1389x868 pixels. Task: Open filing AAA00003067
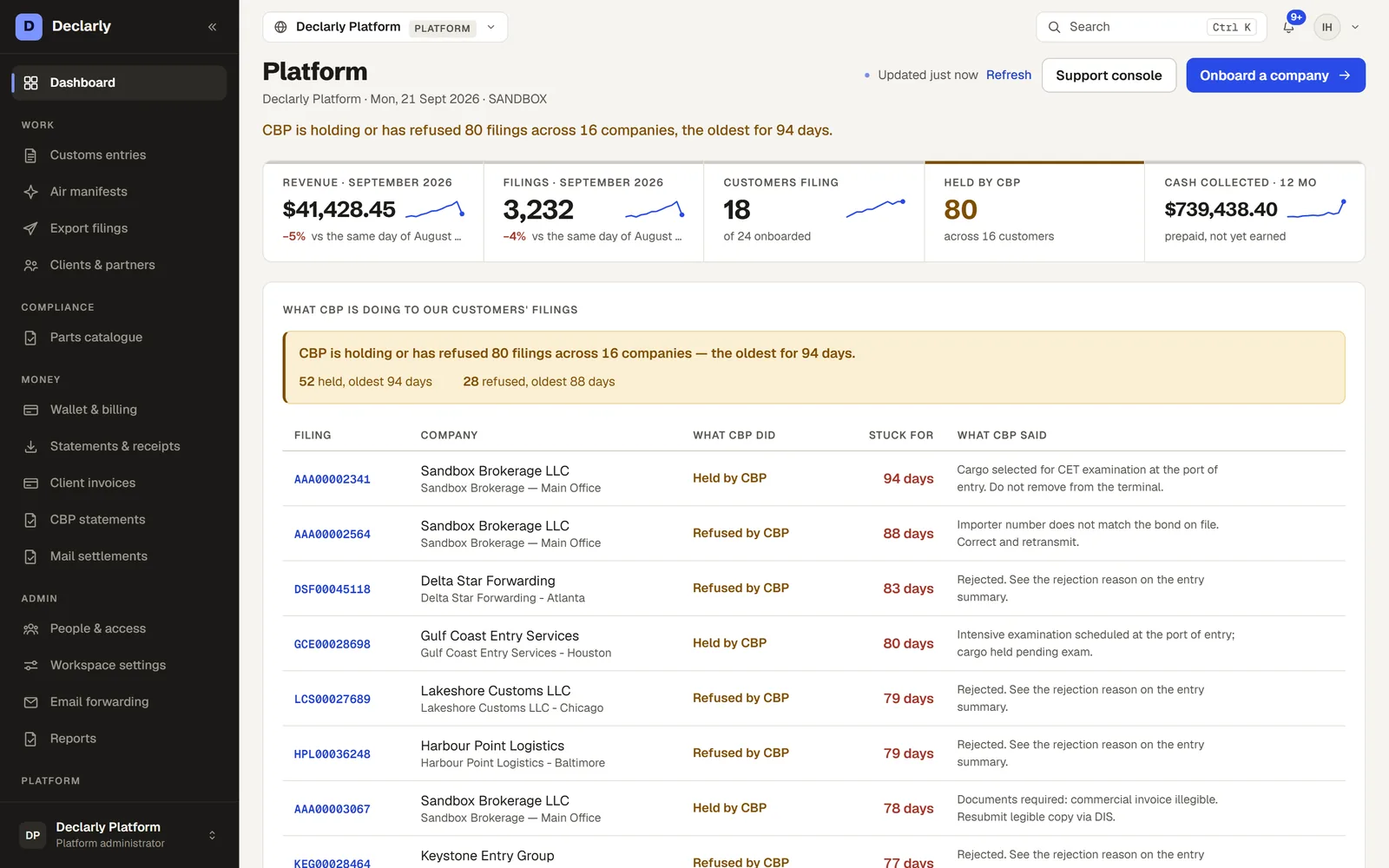tap(332, 809)
